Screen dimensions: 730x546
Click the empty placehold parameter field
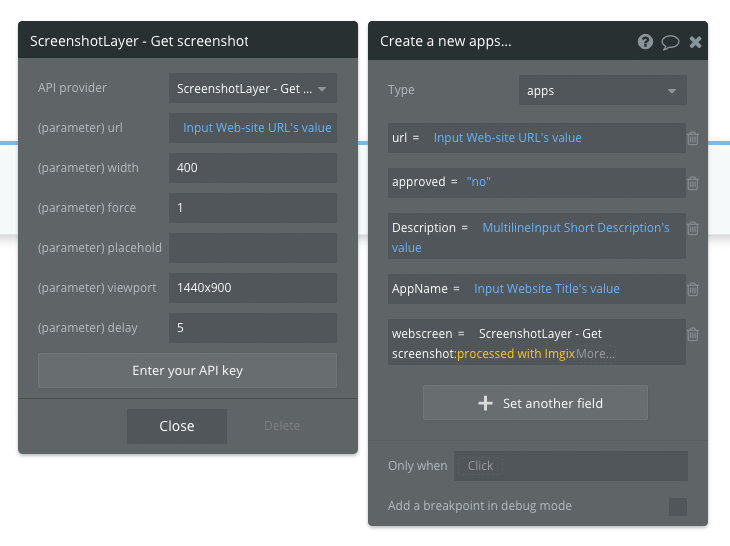coord(252,248)
